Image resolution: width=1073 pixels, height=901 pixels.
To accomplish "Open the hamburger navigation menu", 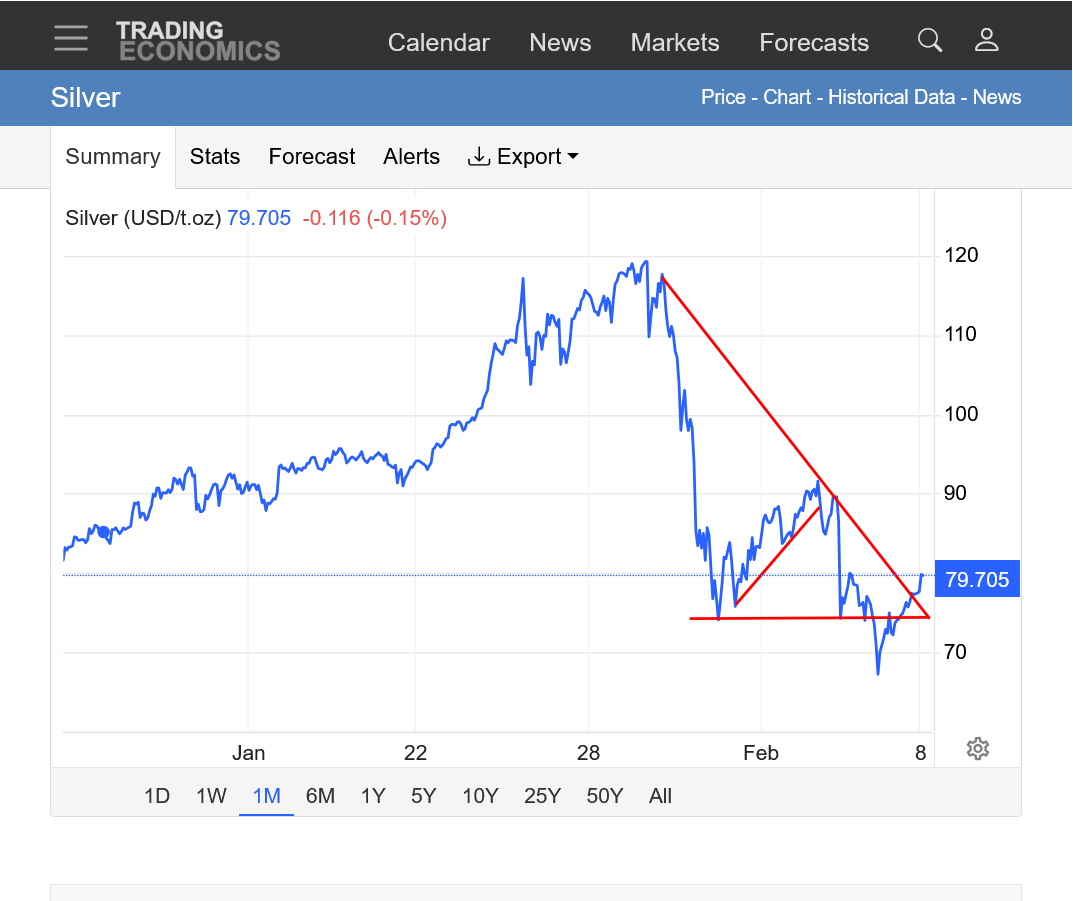I will point(71,38).
